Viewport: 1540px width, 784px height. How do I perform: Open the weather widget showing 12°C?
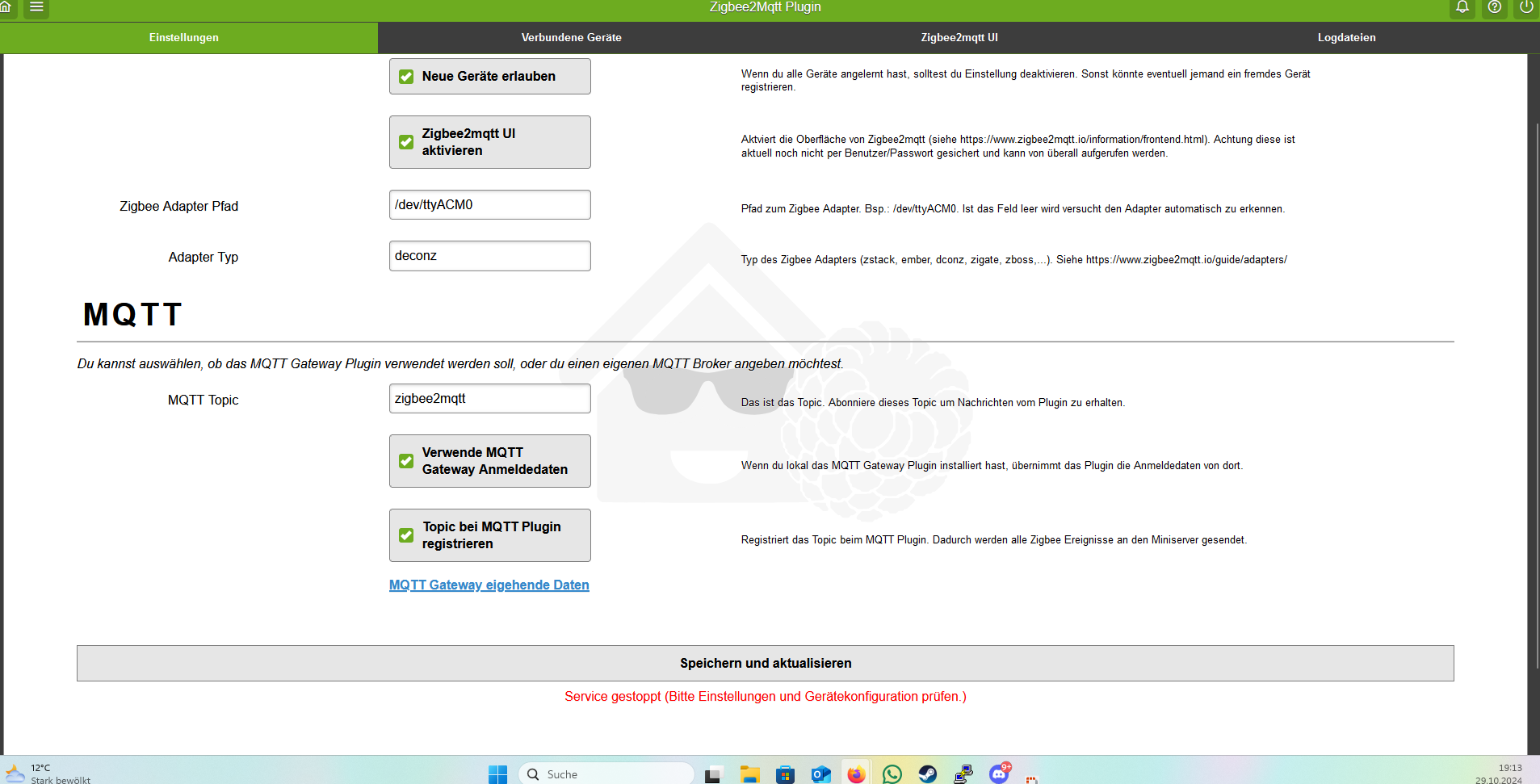point(48,774)
